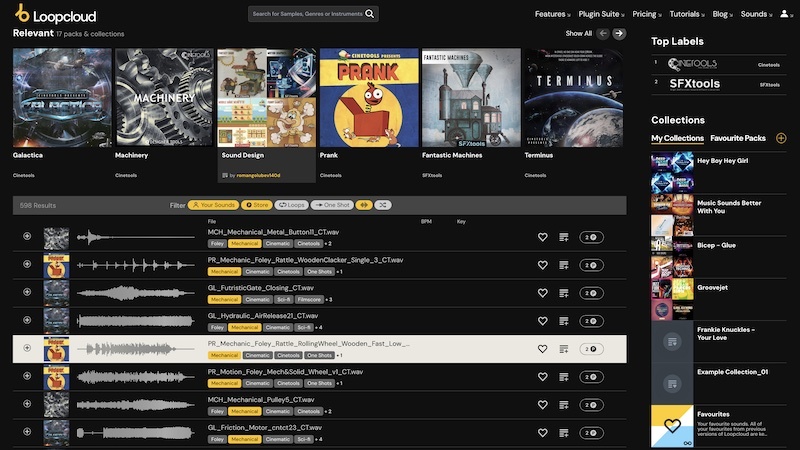The width and height of the screenshot is (800, 450).
Task: Switch to Favourite Packs tab
Action: pyautogui.click(x=738, y=138)
